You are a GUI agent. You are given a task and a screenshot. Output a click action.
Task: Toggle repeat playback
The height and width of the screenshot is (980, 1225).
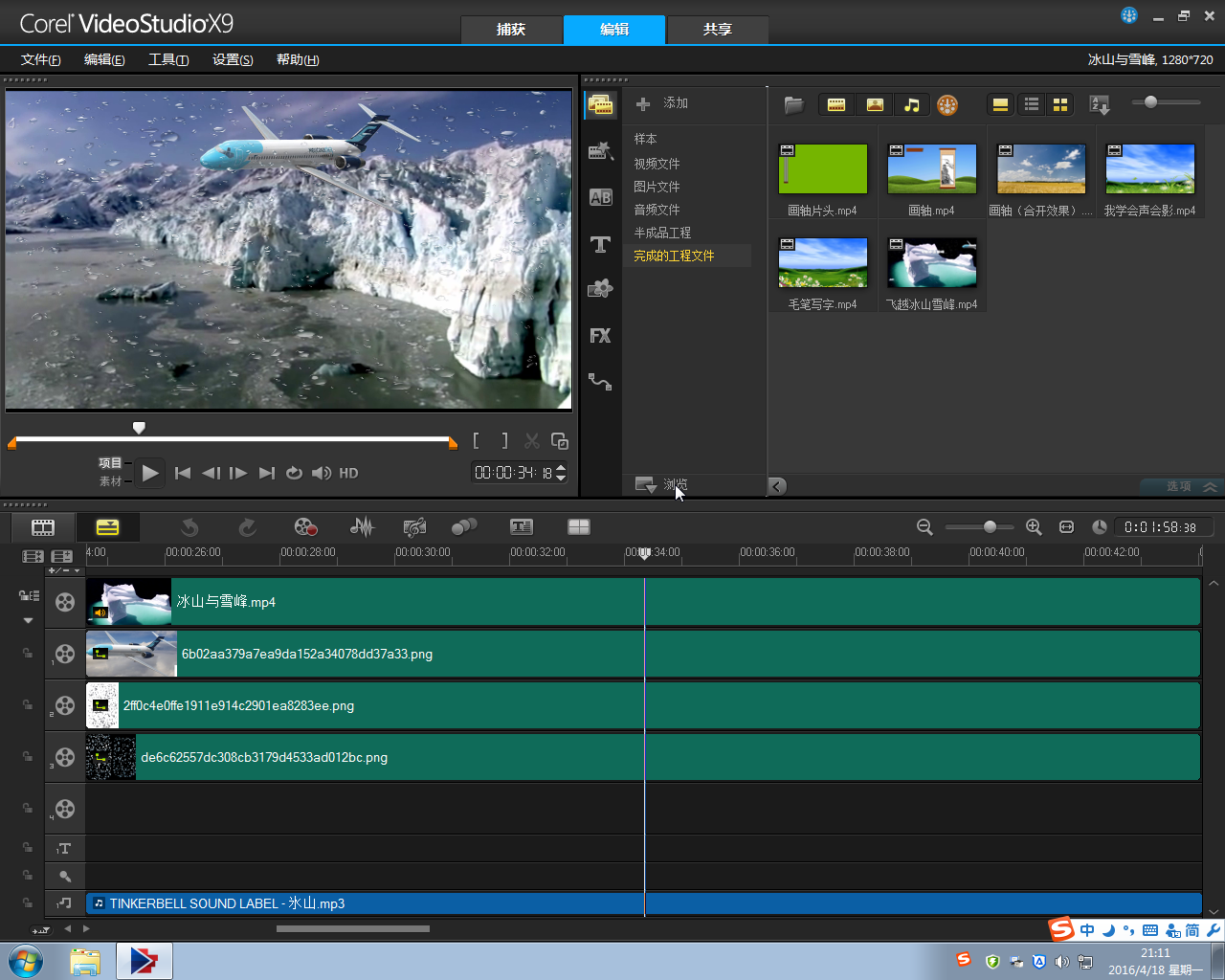[295, 474]
